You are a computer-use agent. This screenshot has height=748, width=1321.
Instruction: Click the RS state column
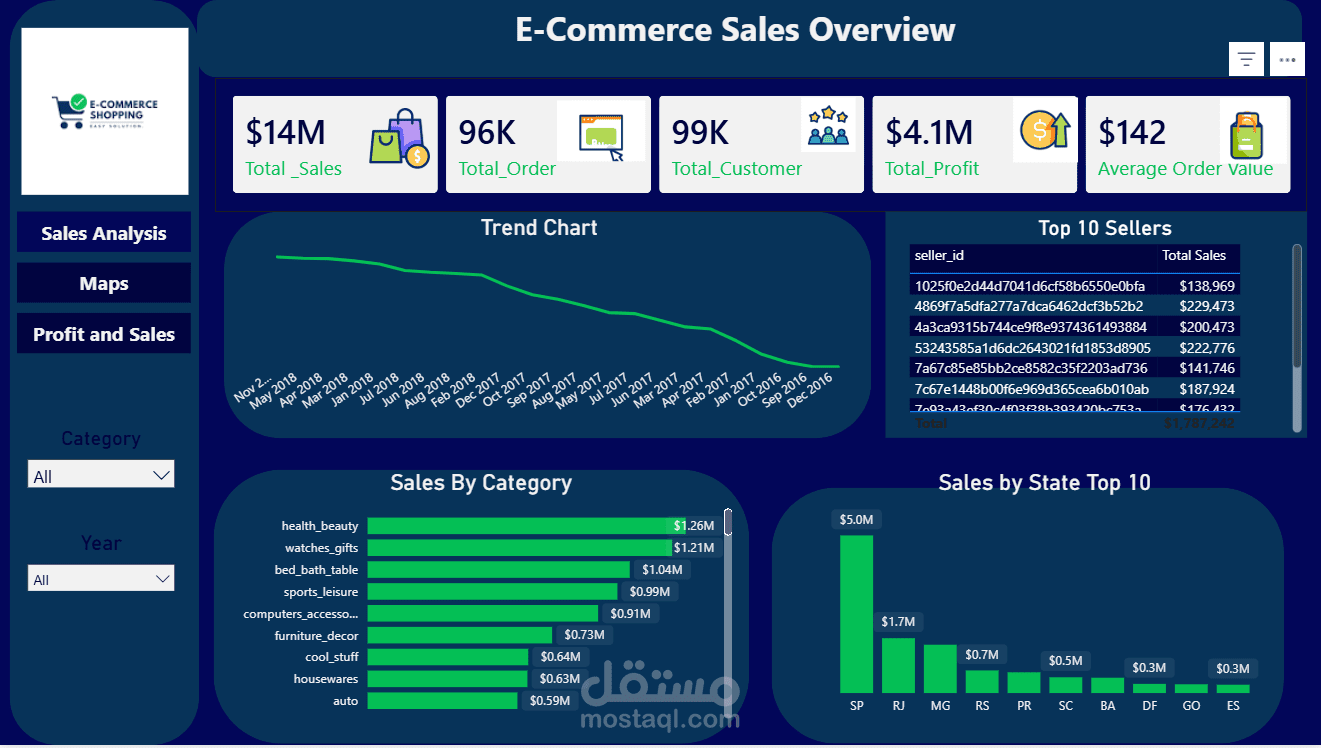pyautogui.click(x=982, y=682)
